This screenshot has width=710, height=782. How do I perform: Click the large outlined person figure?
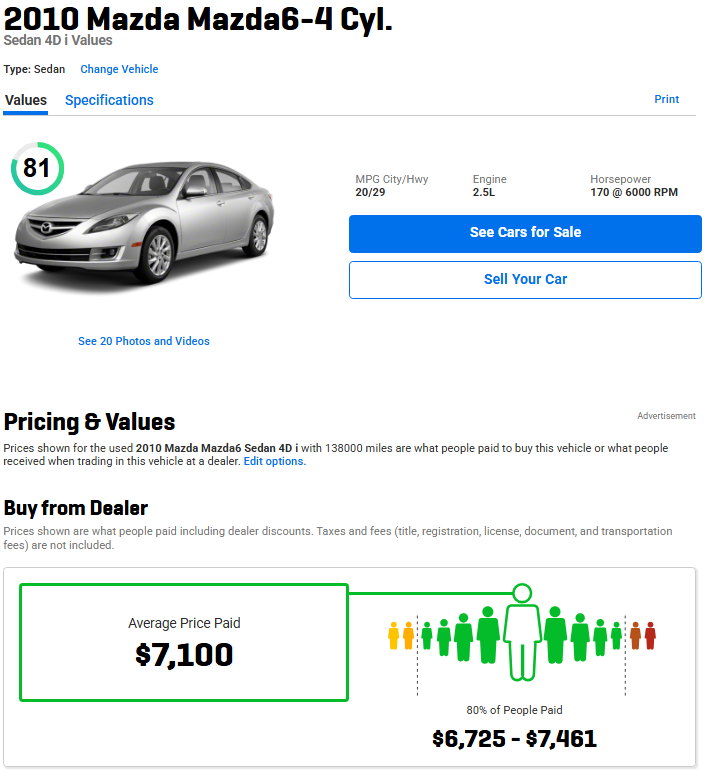click(521, 633)
